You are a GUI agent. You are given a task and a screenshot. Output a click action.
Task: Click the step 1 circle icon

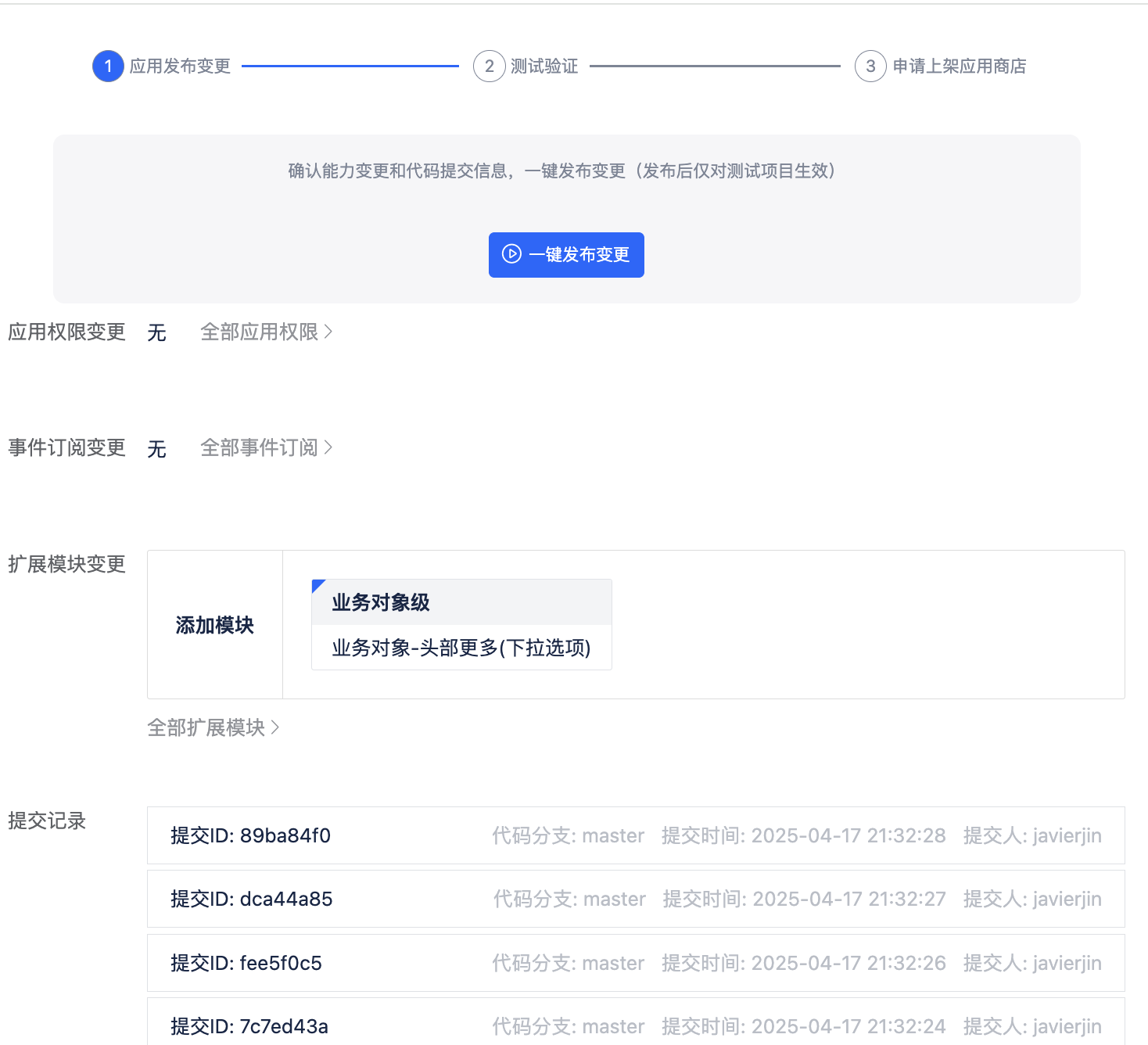pyautogui.click(x=108, y=66)
